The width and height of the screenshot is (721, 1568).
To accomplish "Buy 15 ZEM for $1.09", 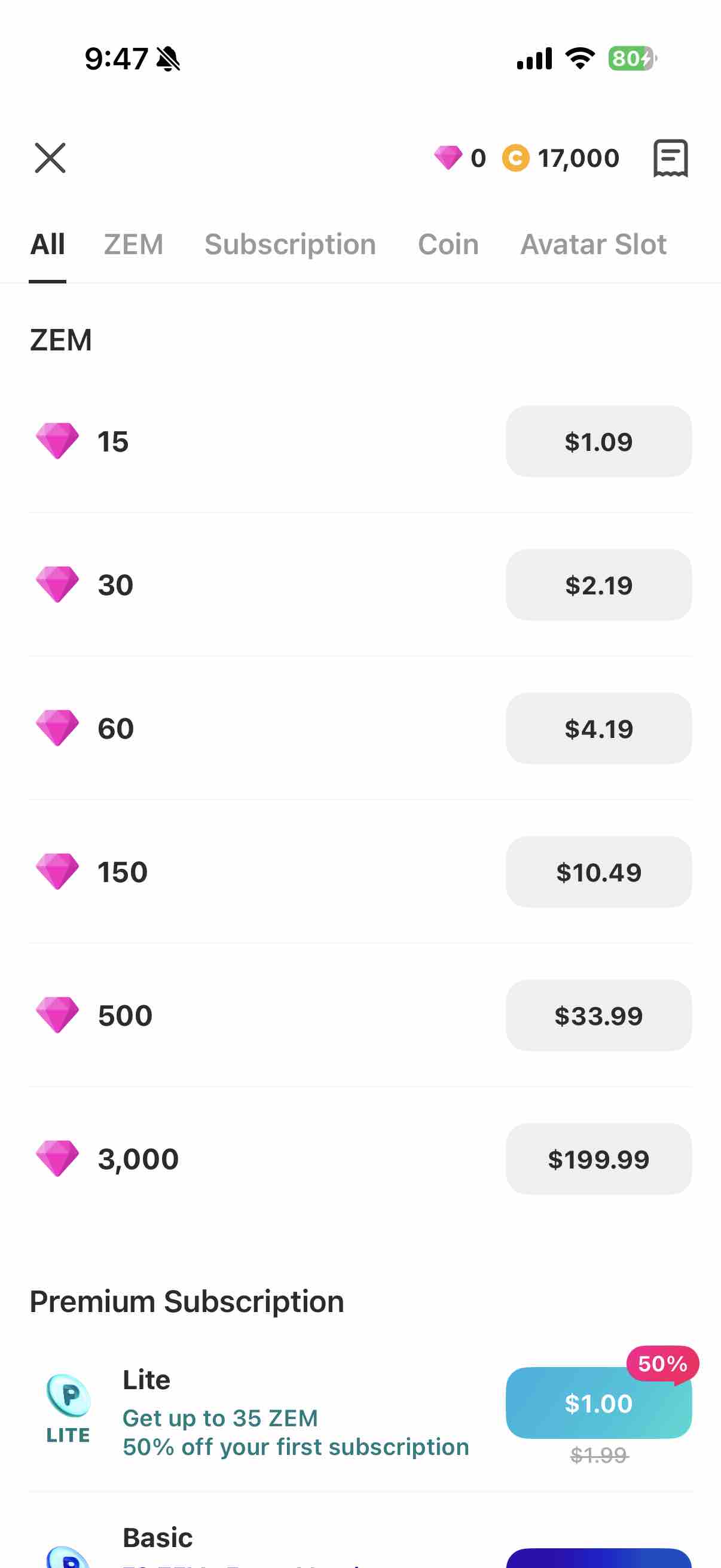I will 598,441.
